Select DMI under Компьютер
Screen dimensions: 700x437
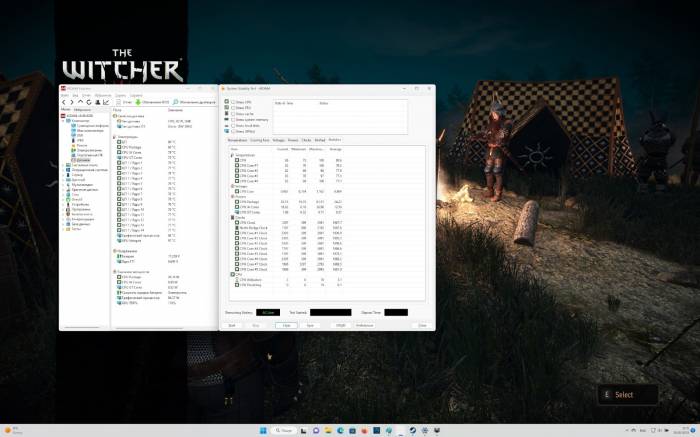[78, 136]
